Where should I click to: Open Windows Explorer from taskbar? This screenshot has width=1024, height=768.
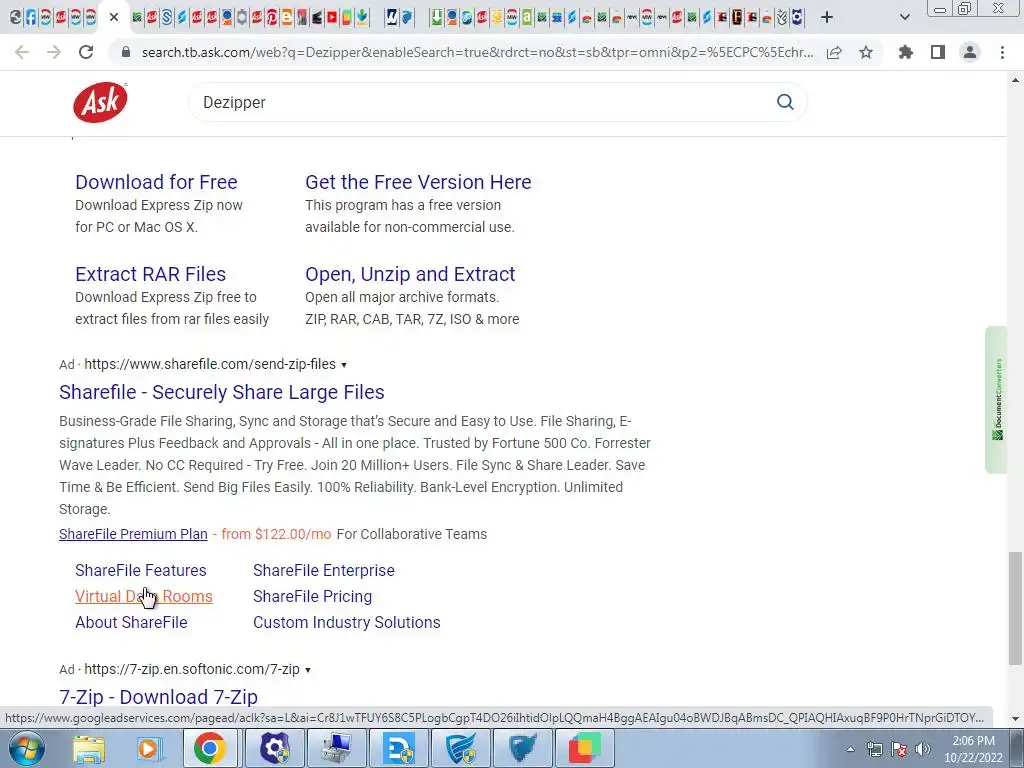[89, 749]
